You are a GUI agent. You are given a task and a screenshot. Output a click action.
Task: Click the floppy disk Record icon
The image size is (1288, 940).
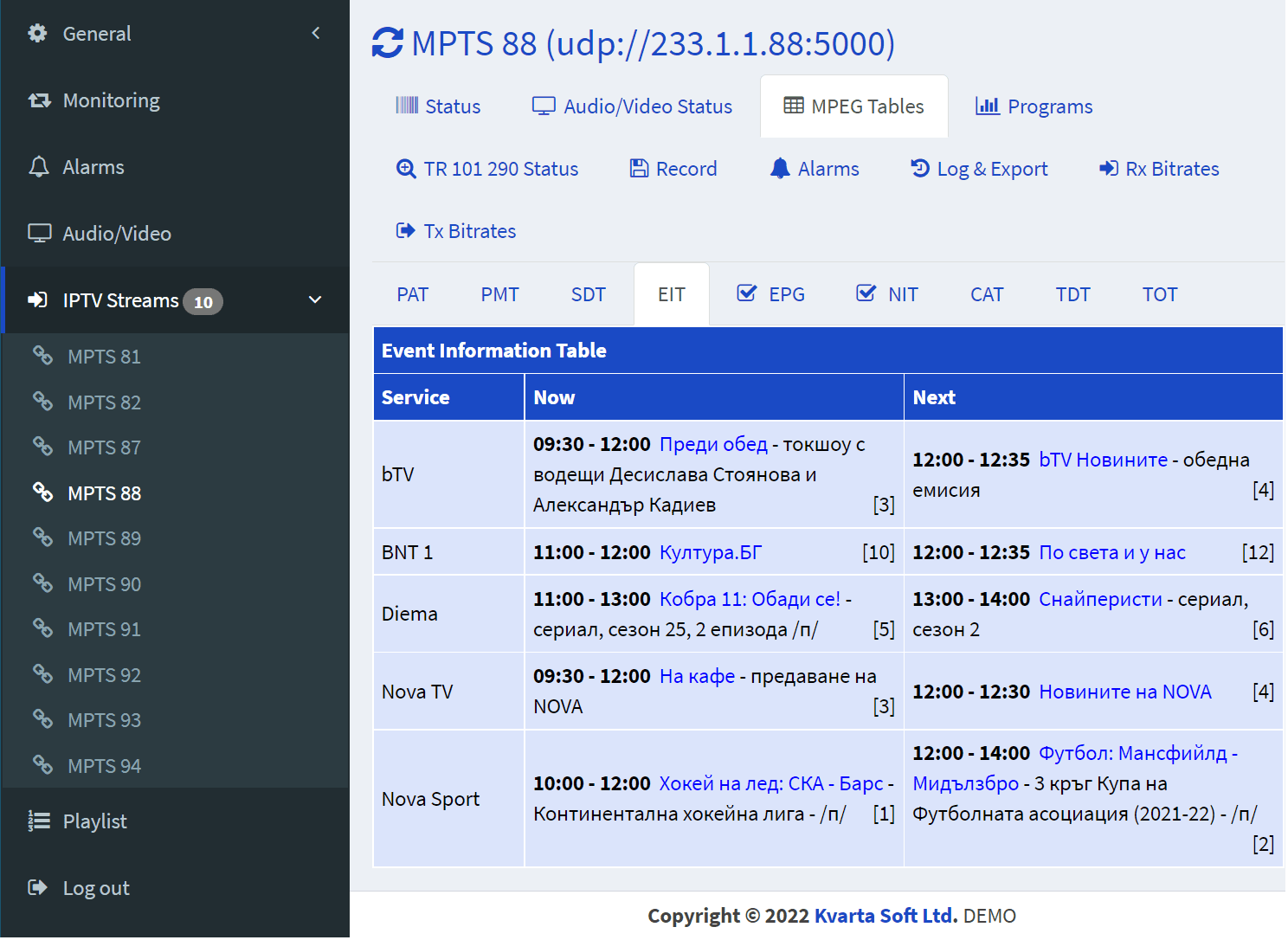tap(639, 169)
